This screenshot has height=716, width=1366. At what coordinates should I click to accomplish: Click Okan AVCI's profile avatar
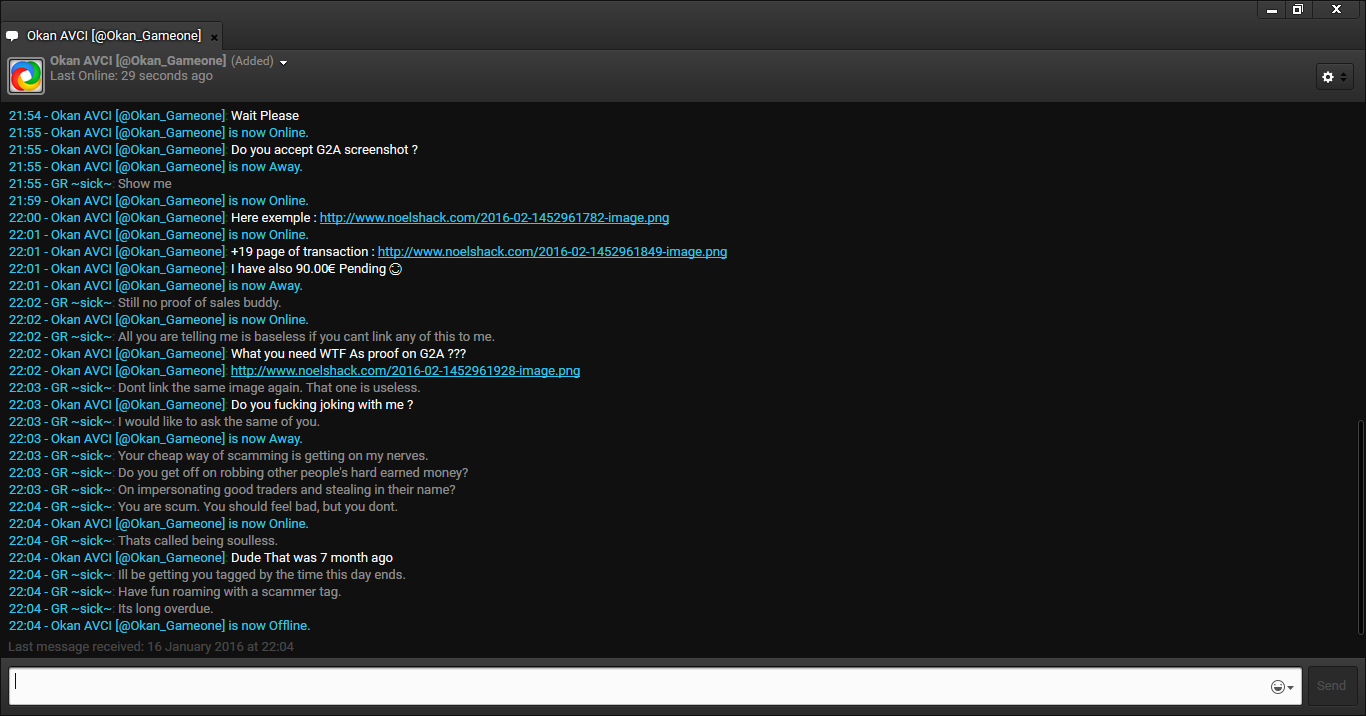coord(26,76)
